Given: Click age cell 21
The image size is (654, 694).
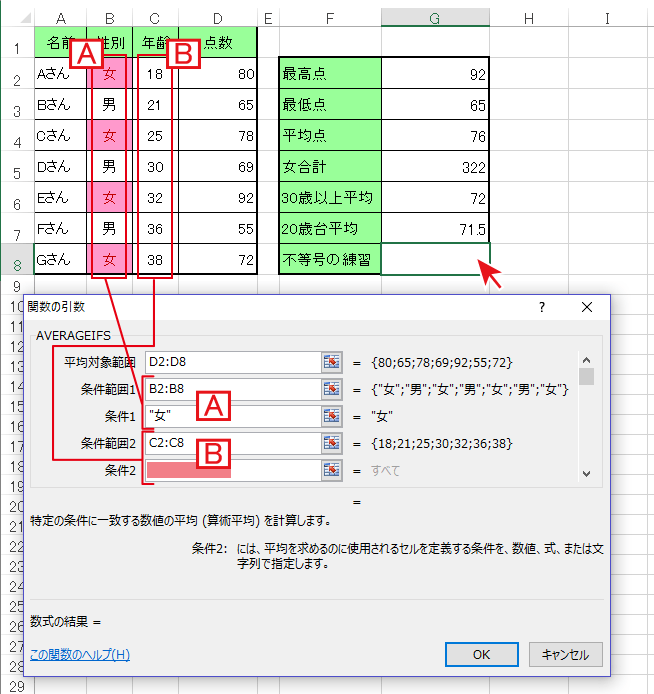Looking at the screenshot, I should (x=155, y=104).
